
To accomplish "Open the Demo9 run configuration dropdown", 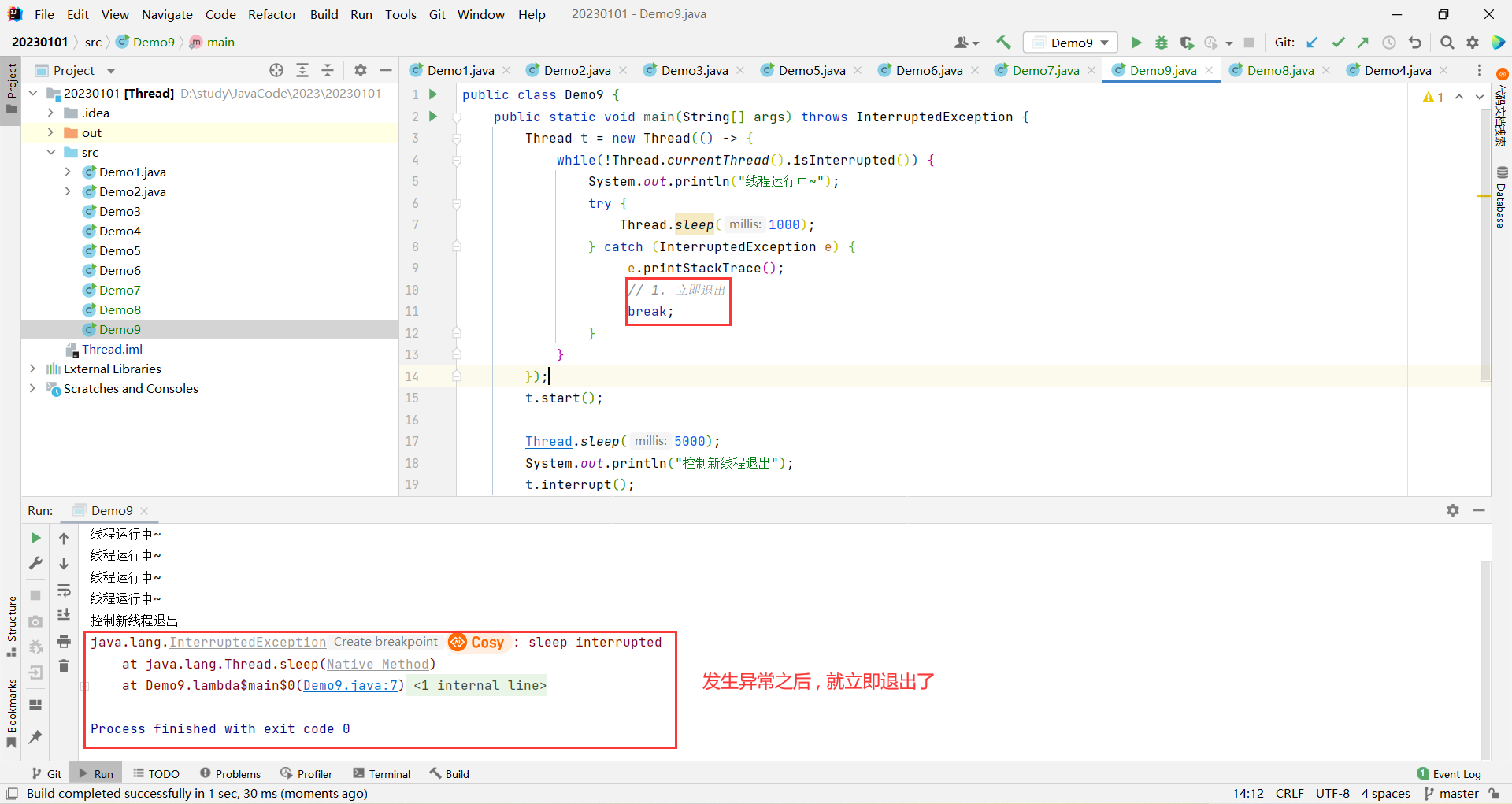I will [x=1070, y=43].
